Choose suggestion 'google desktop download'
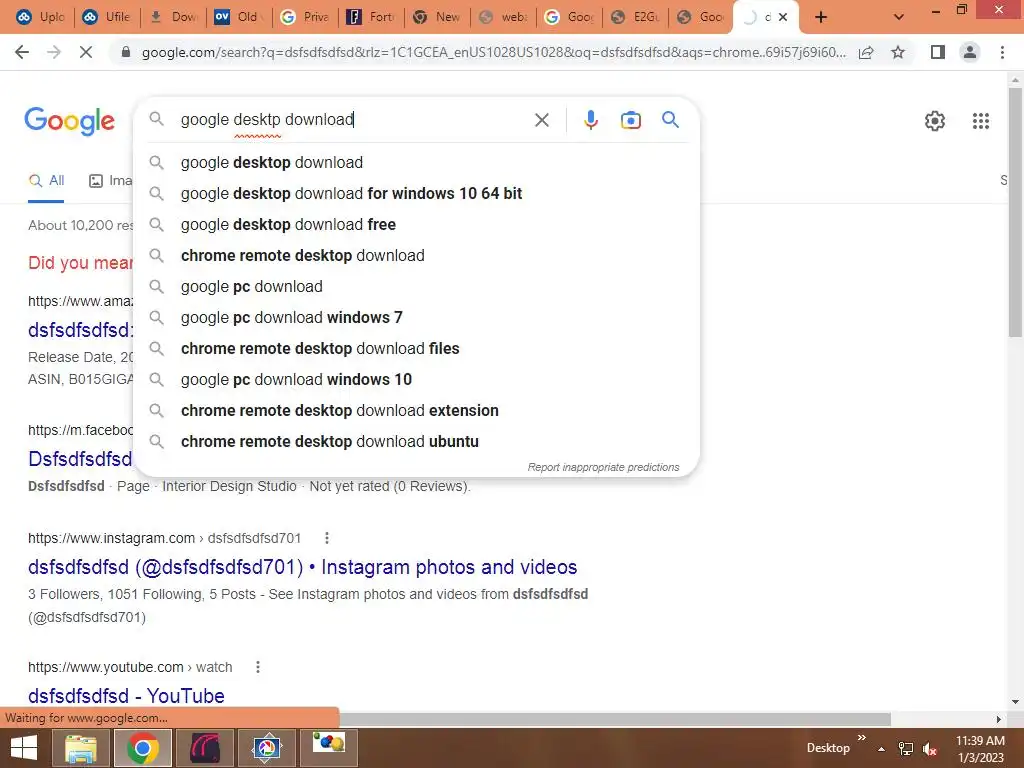The height and width of the screenshot is (768, 1024). coord(417,163)
